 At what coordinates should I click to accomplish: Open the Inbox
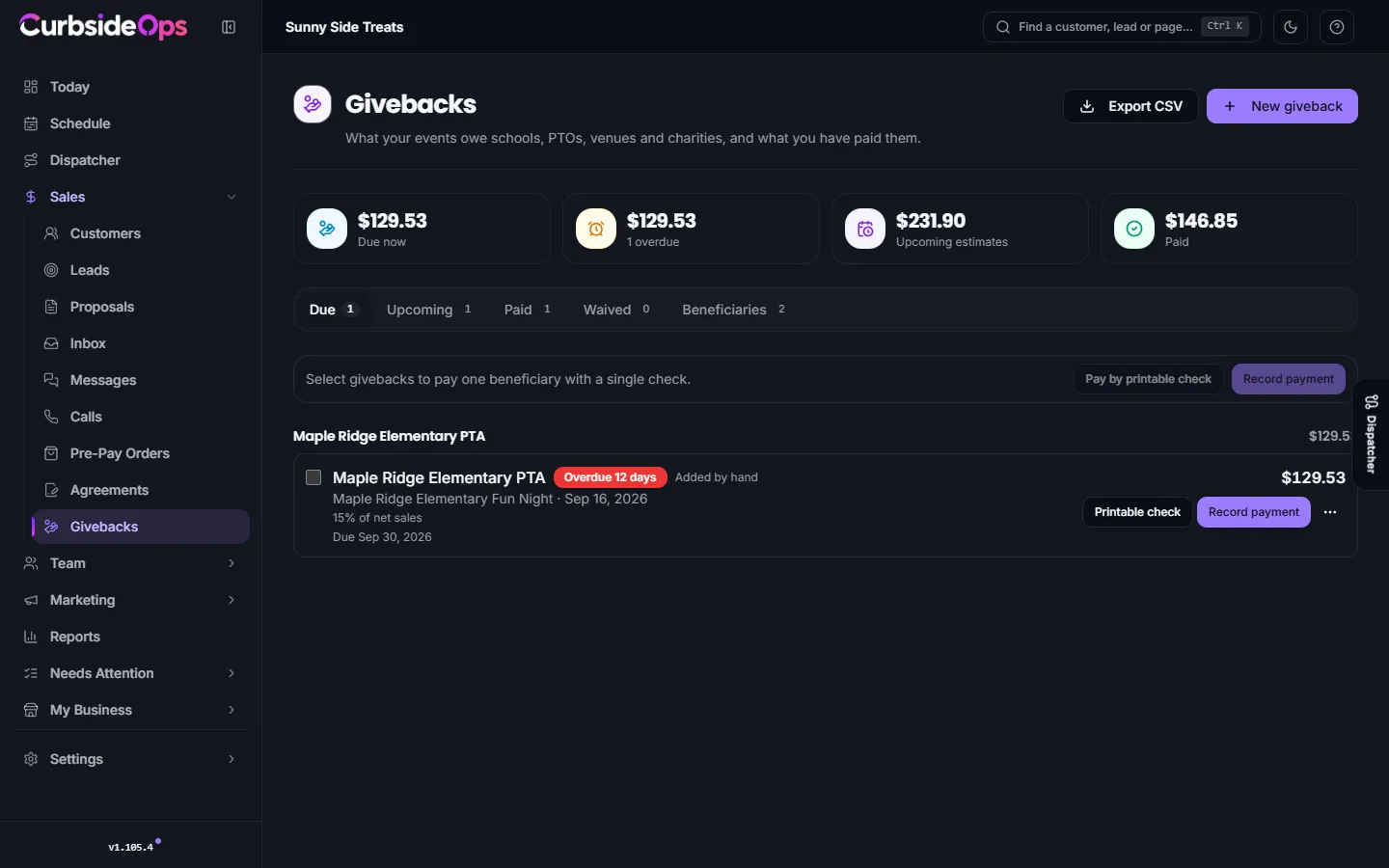point(141,343)
